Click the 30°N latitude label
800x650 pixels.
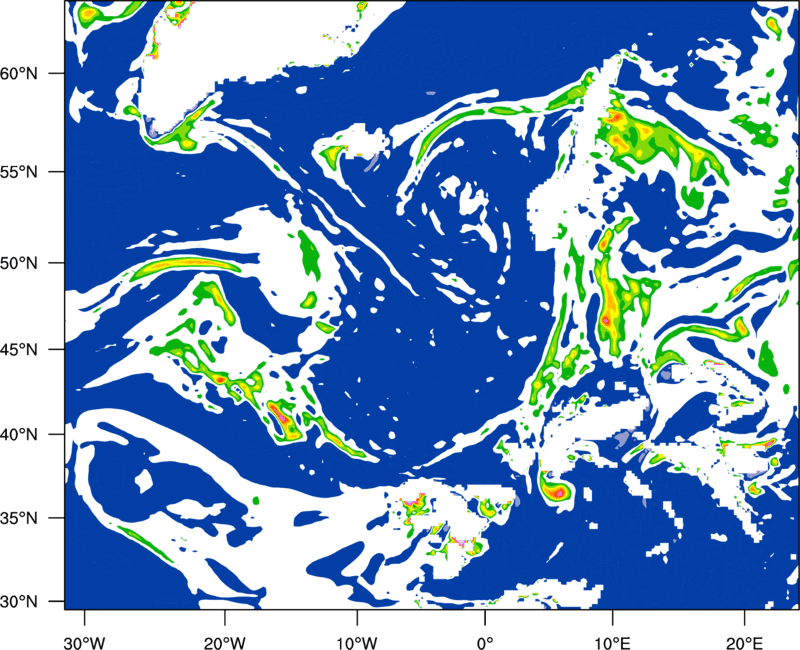click(18, 602)
